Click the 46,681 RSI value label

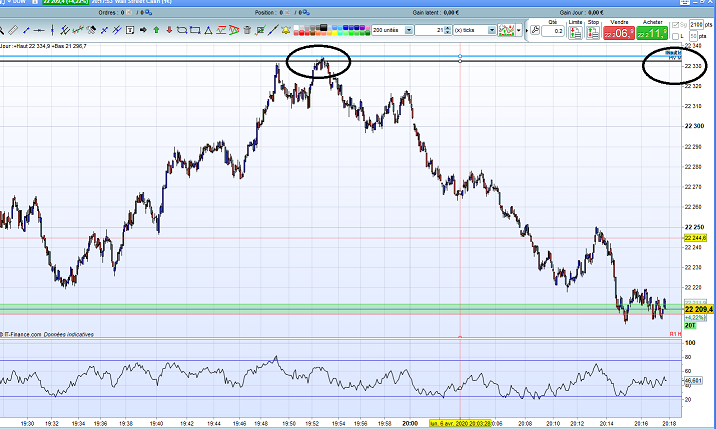tap(693, 380)
